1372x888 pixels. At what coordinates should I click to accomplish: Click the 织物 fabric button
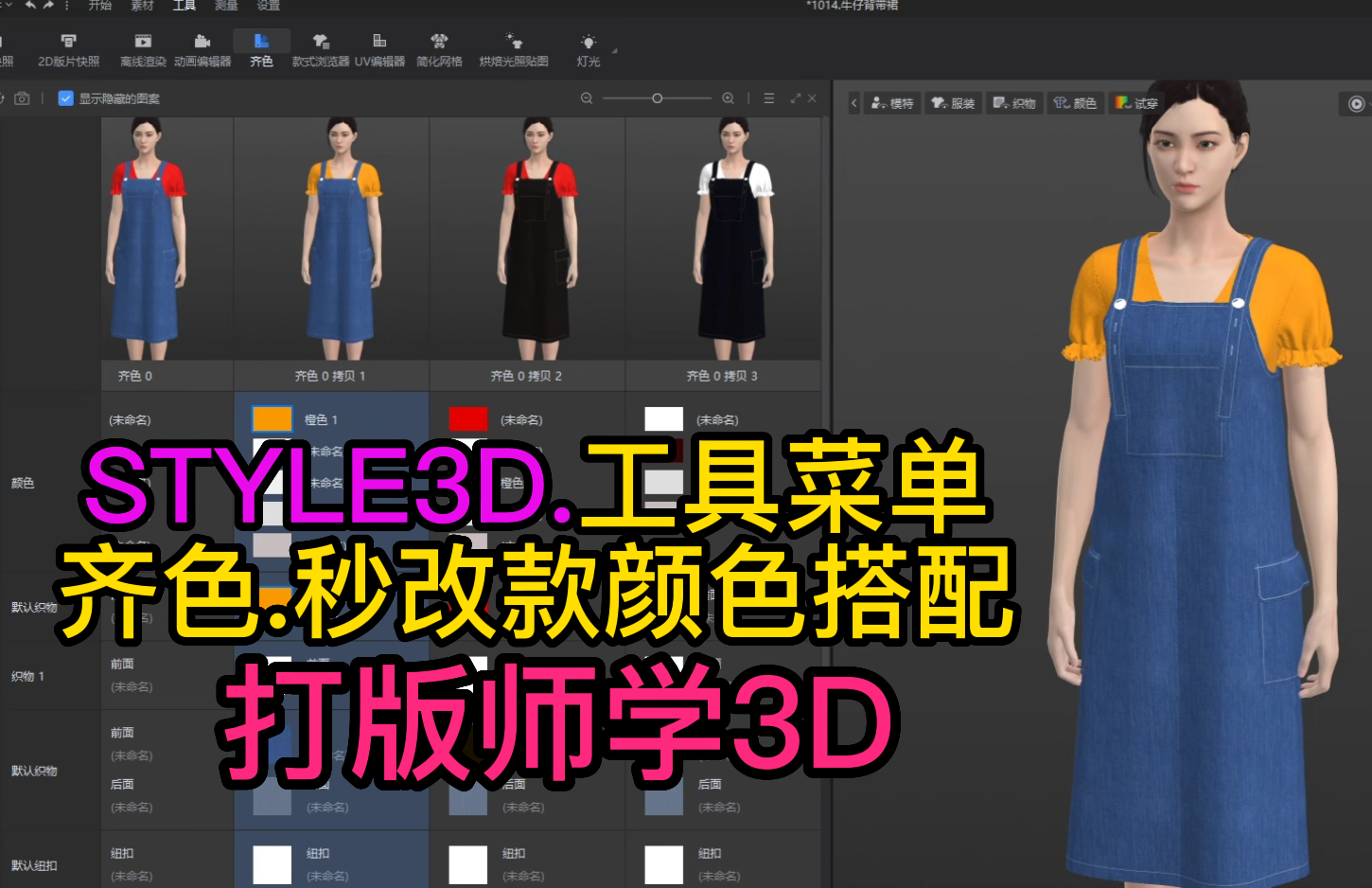(x=1013, y=103)
